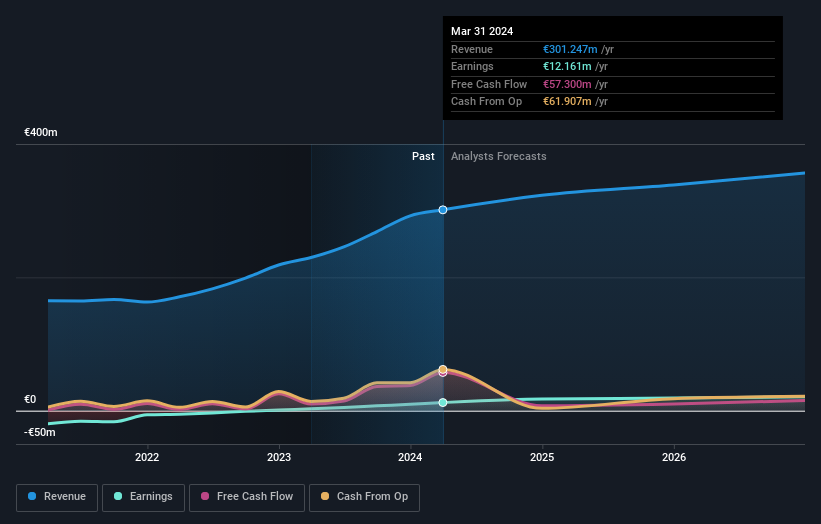Toggle the Free Cash Flow legend series
Viewport: 821px width, 524px height.
coord(247,497)
